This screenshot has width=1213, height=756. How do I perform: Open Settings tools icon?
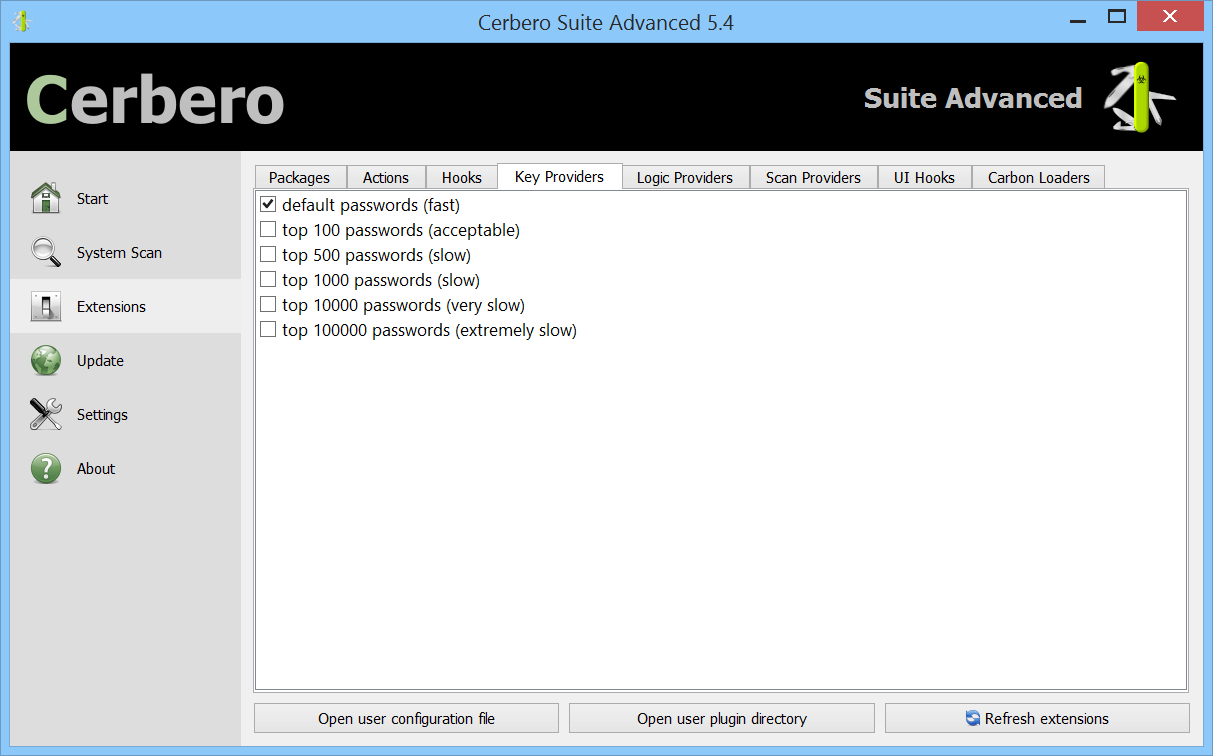point(46,414)
